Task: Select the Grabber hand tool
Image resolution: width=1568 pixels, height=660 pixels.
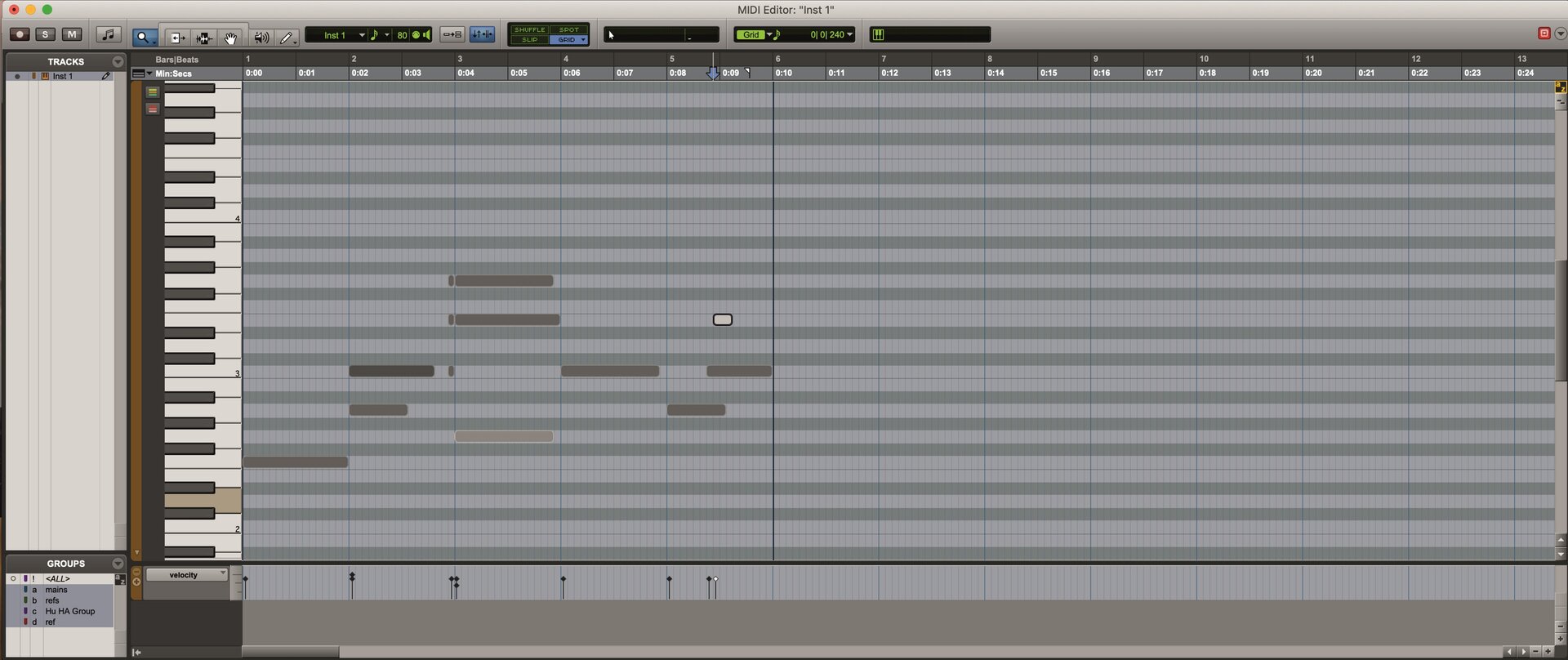Action: pyautogui.click(x=231, y=37)
